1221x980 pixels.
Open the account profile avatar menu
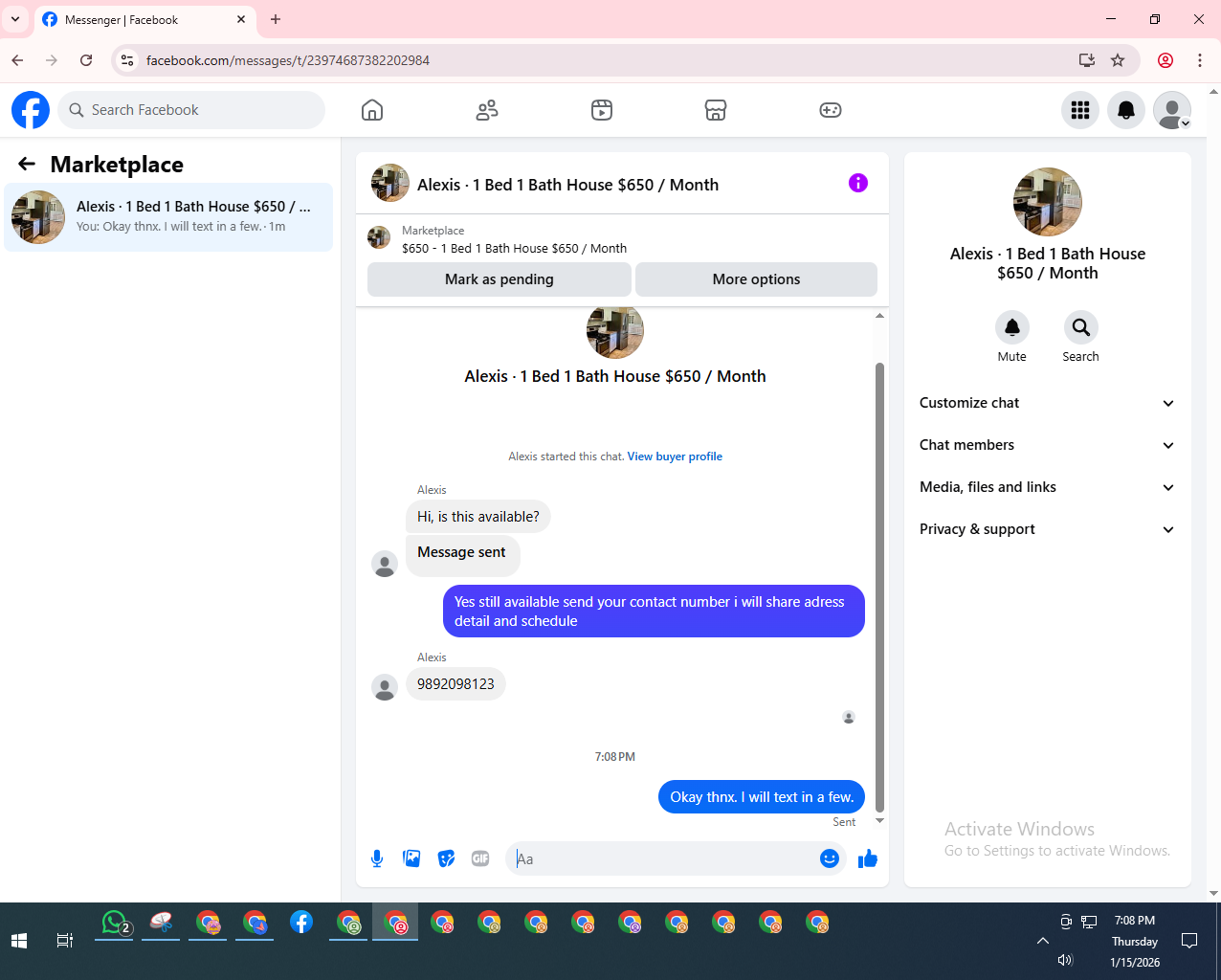coord(1172,110)
